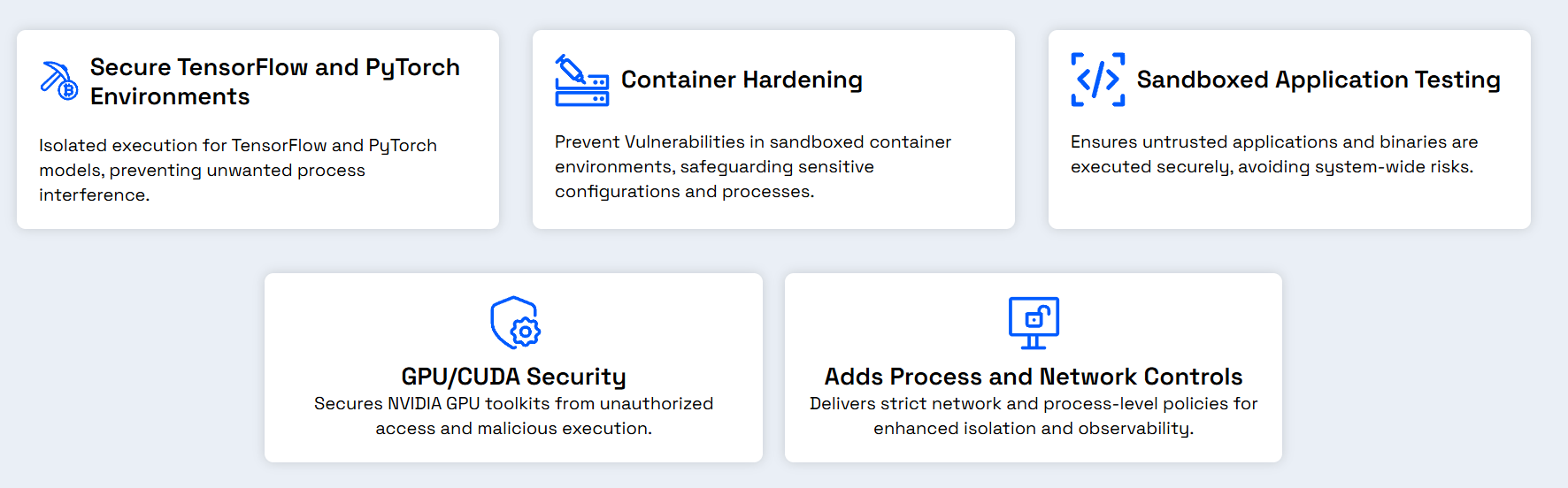Image resolution: width=1568 pixels, height=488 pixels.
Task: Click the strict network policies description
Action: click(x=1034, y=416)
